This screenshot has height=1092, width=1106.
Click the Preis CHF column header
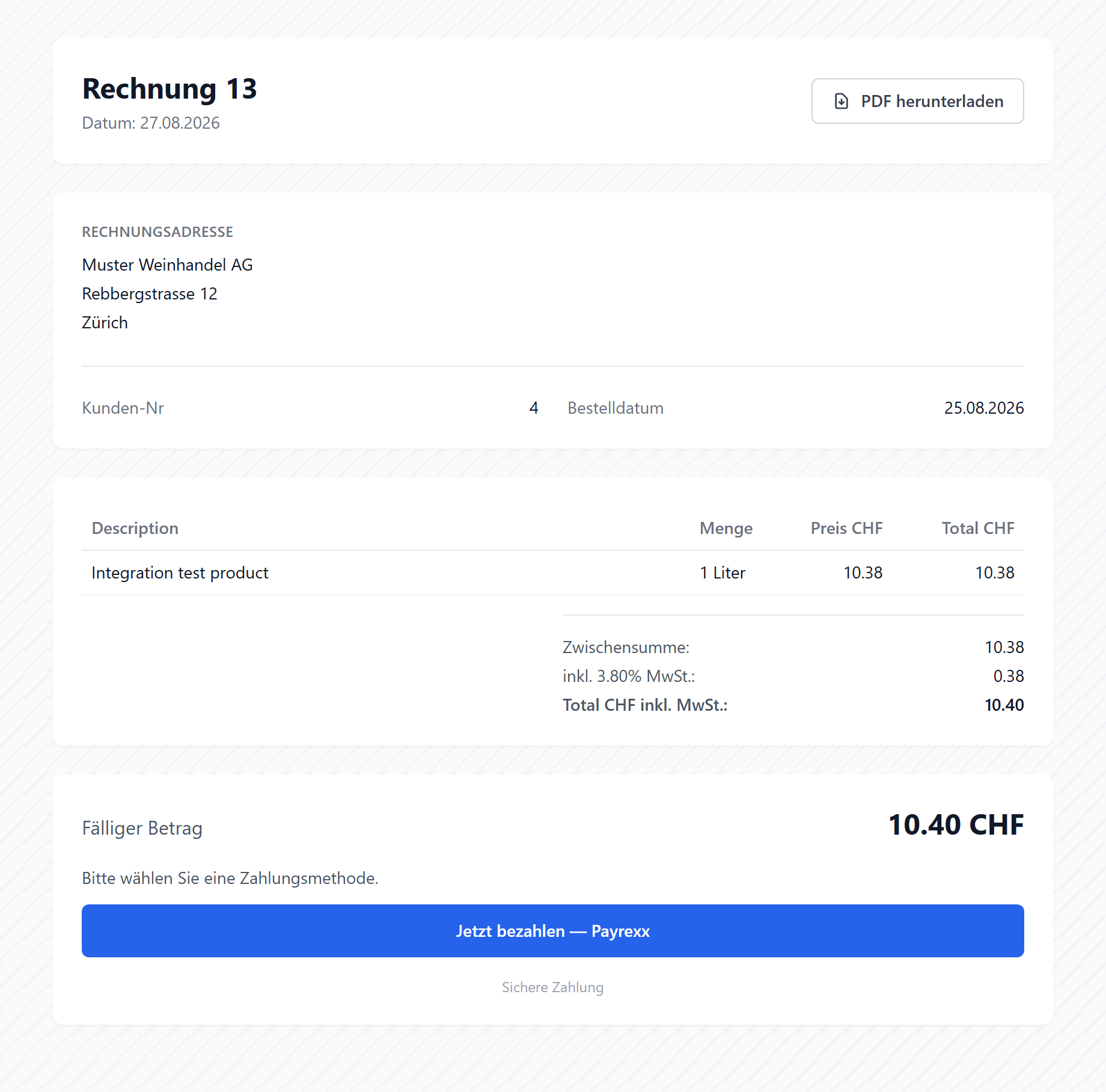point(846,528)
